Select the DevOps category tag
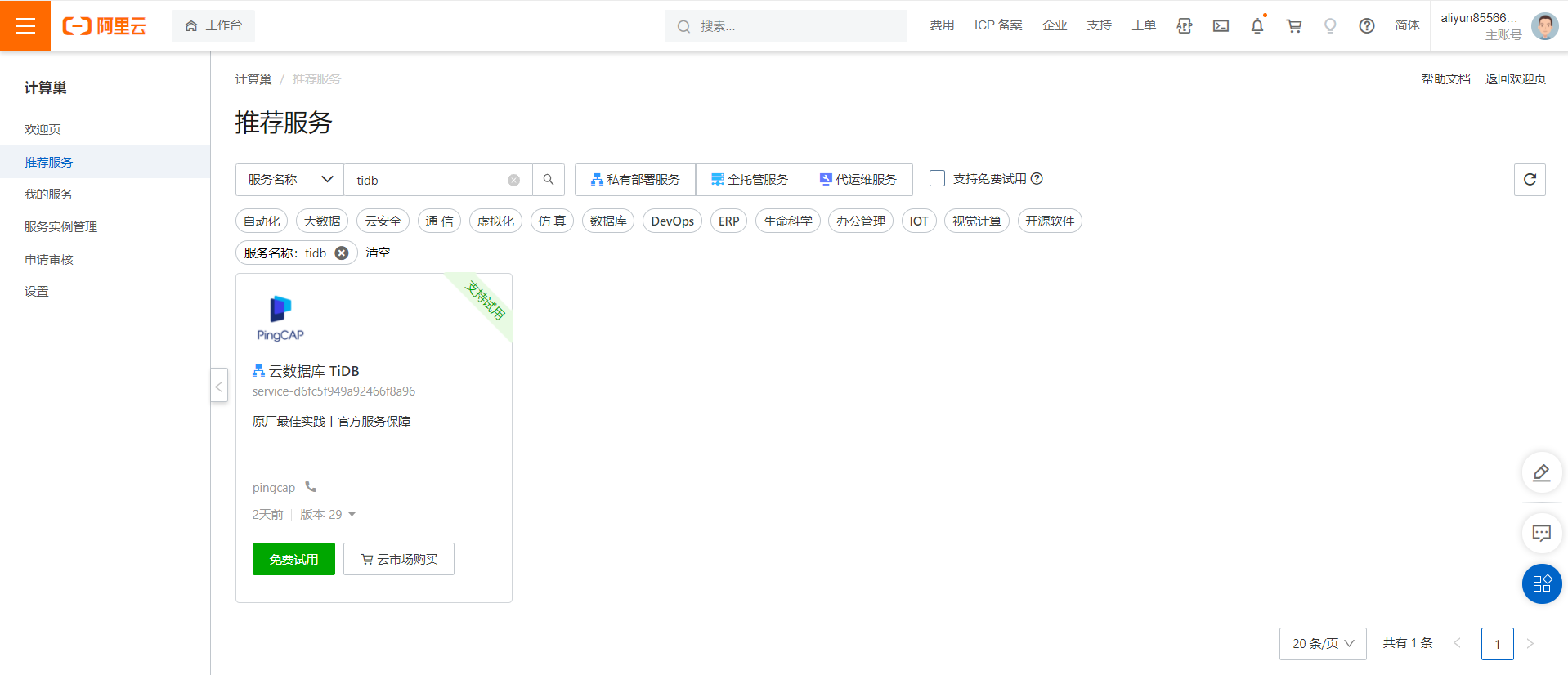The height and width of the screenshot is (675, 1568). (x=672, y=221)
